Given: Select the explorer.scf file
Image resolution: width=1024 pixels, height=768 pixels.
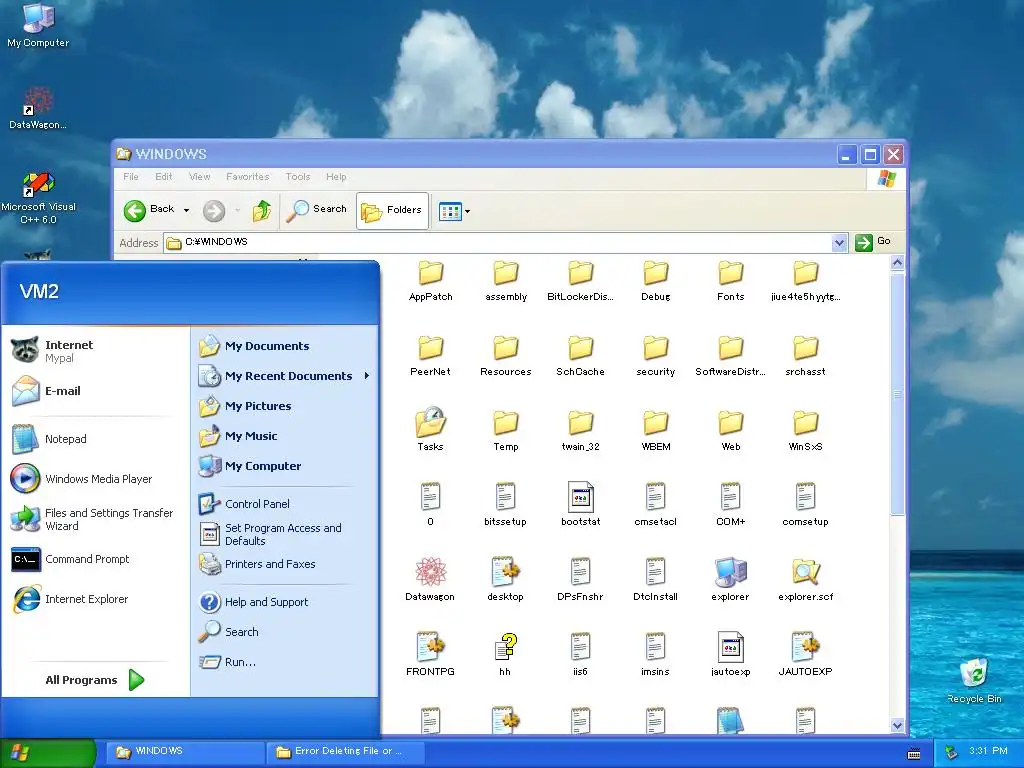Looking at the screenshot, I should point(805,579).
